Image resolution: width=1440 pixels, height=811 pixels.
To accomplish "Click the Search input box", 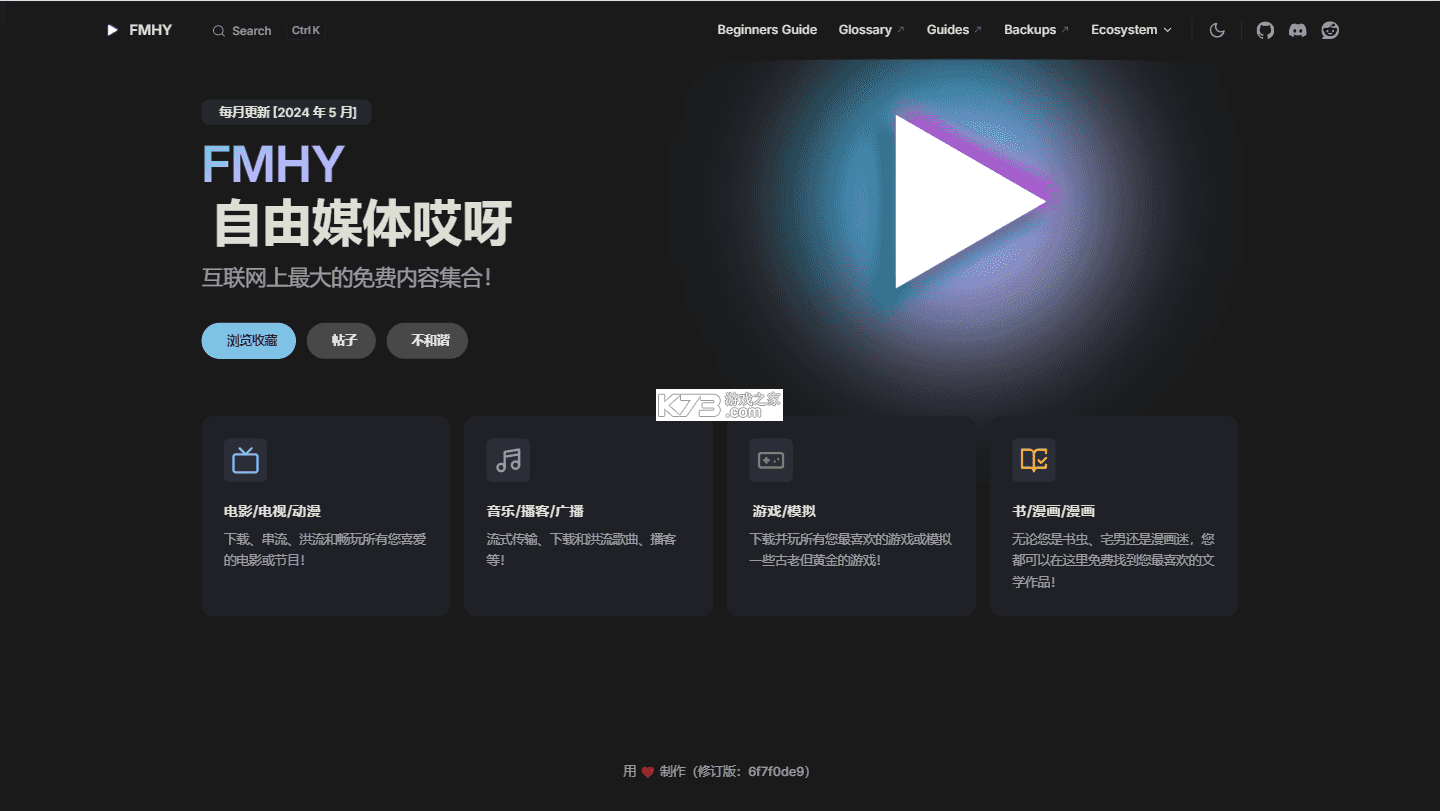I will [x=266, y=31].
